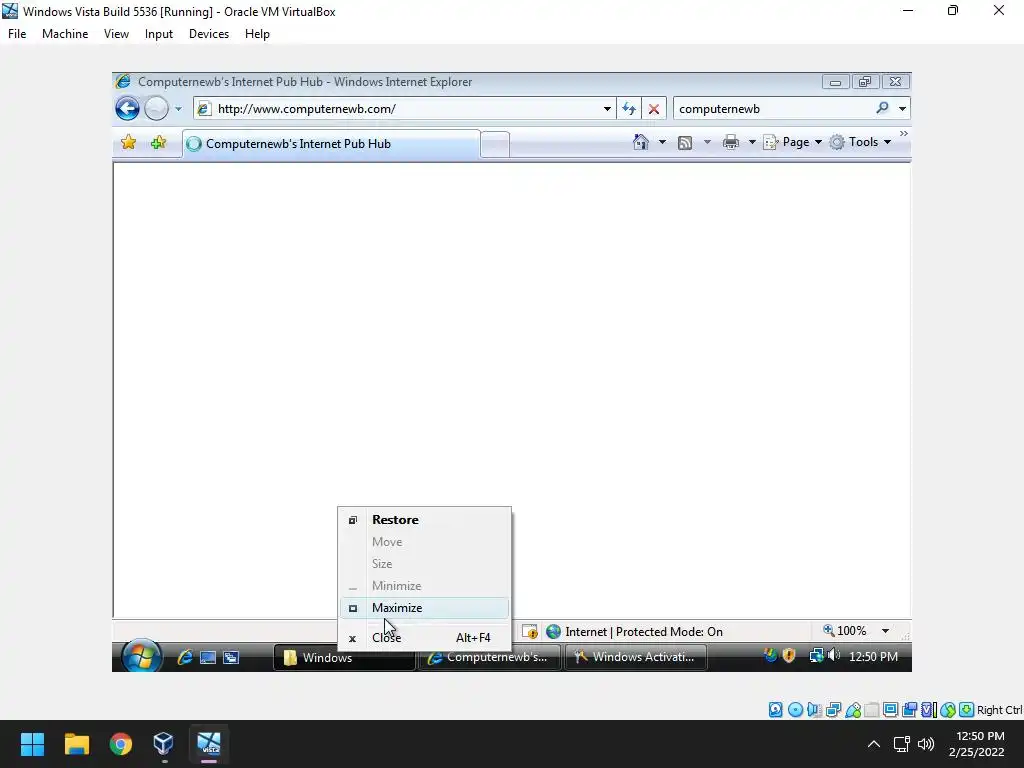This screenshot has height=768, width=1024.
Task: Open the VirtualBox Help menu
Action: pos(257,34)
